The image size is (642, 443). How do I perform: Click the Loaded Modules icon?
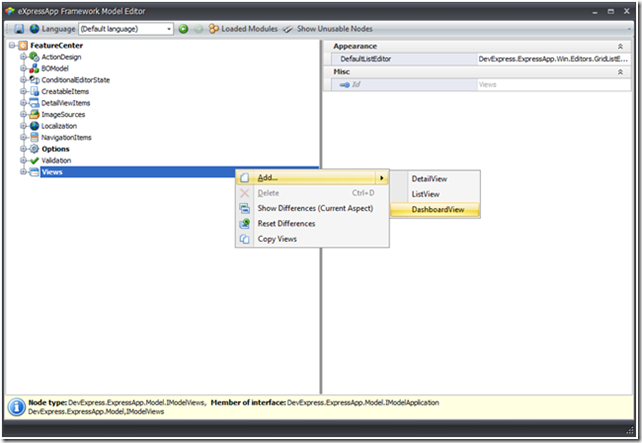(x=214, y=29)
